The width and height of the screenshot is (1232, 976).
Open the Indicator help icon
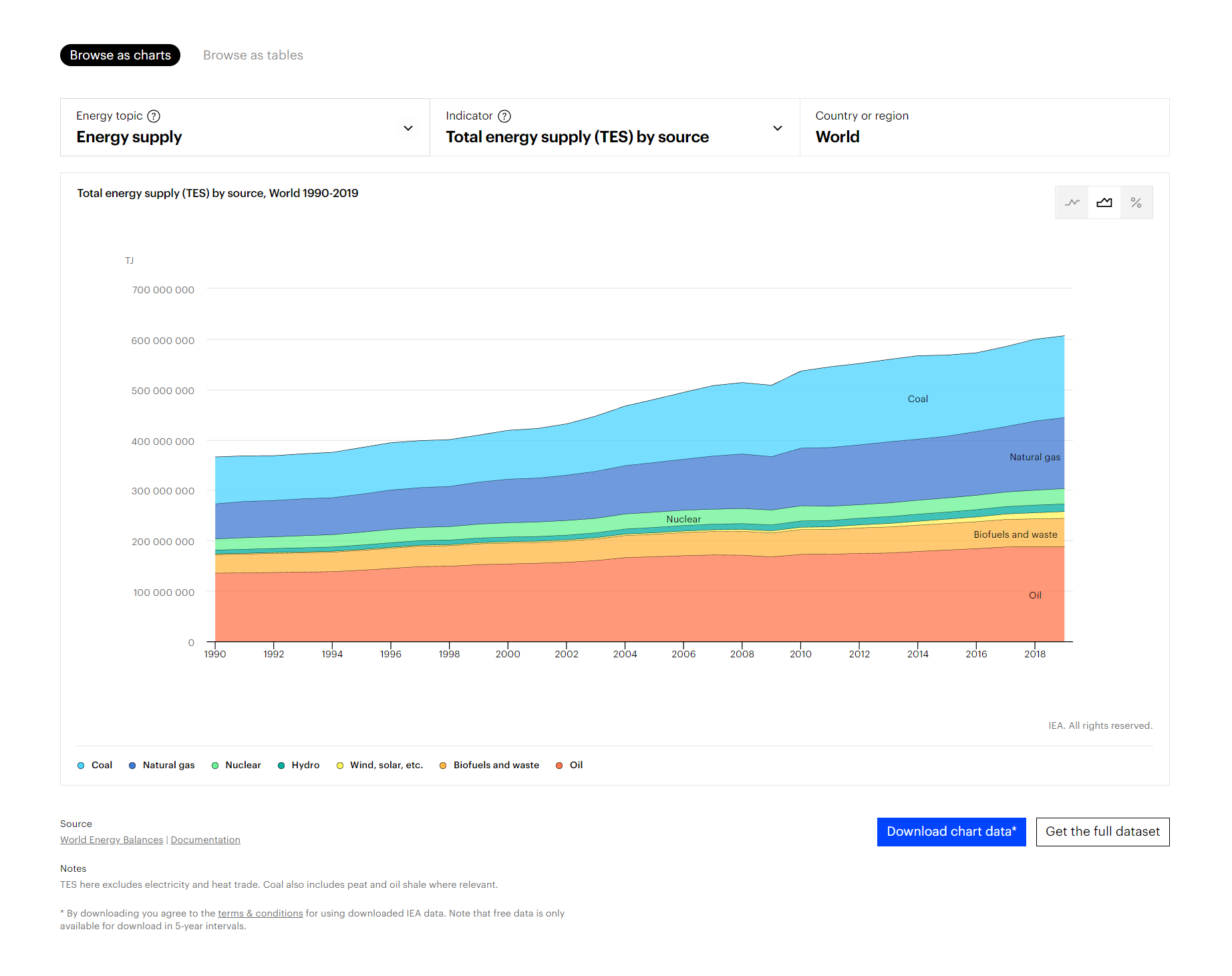505,116
